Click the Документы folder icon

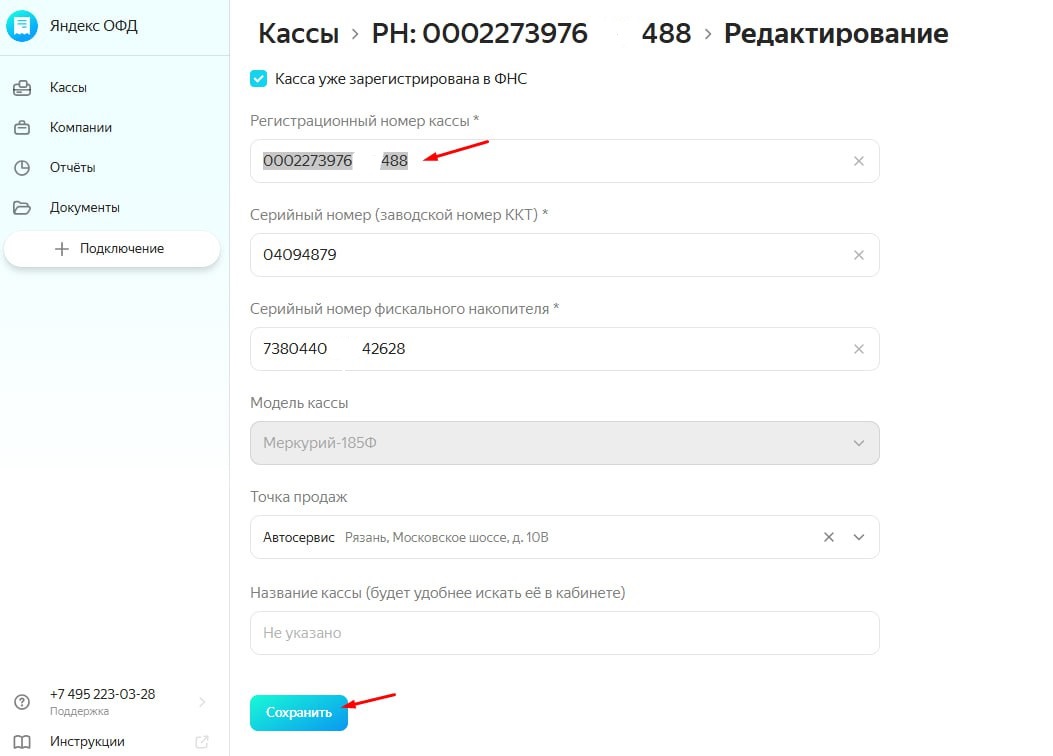coord(22,208)
